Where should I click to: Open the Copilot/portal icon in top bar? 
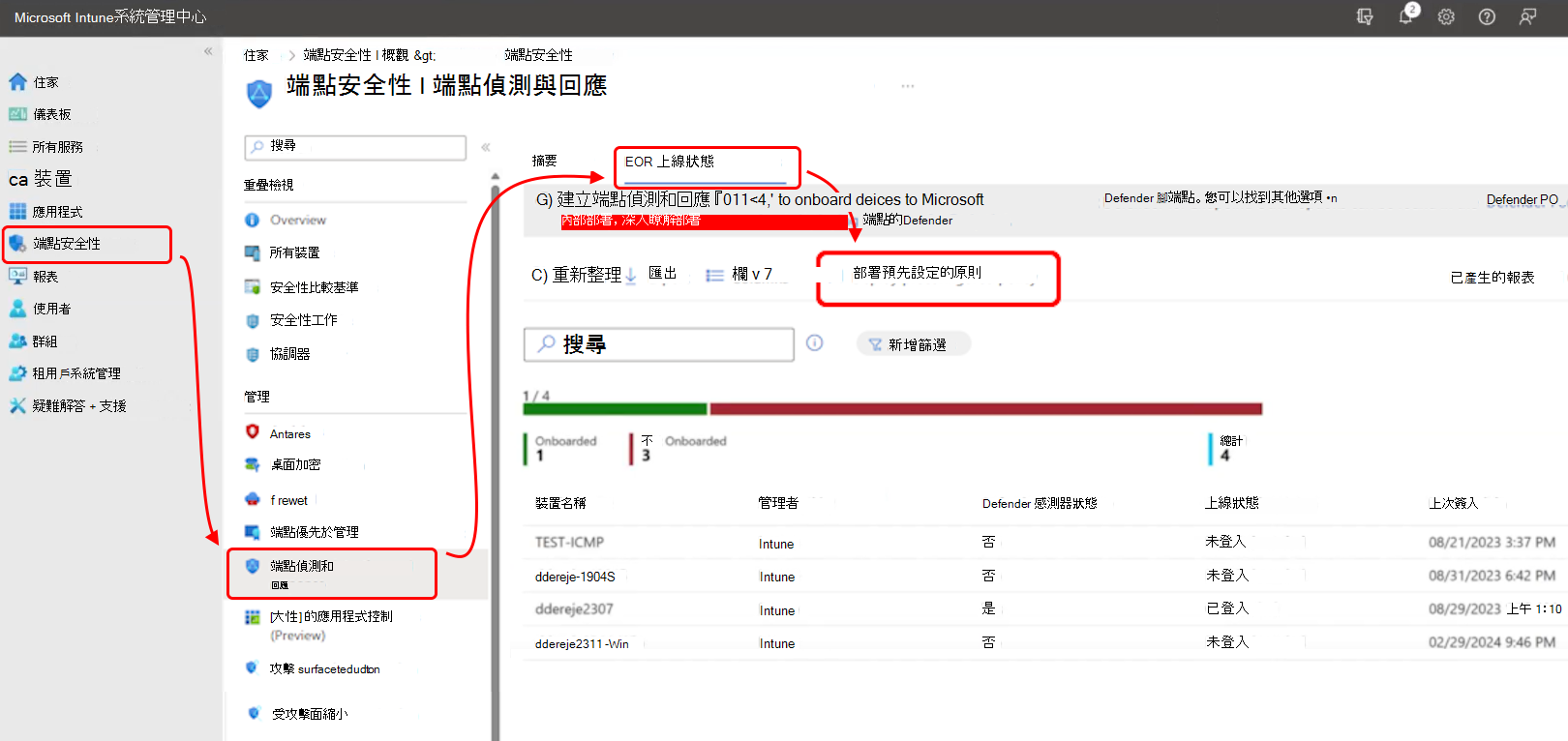1365,16
